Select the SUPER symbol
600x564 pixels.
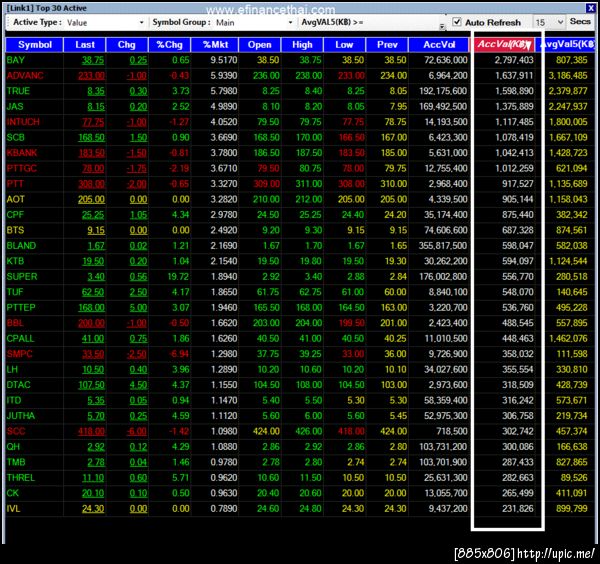coord(22,277)
